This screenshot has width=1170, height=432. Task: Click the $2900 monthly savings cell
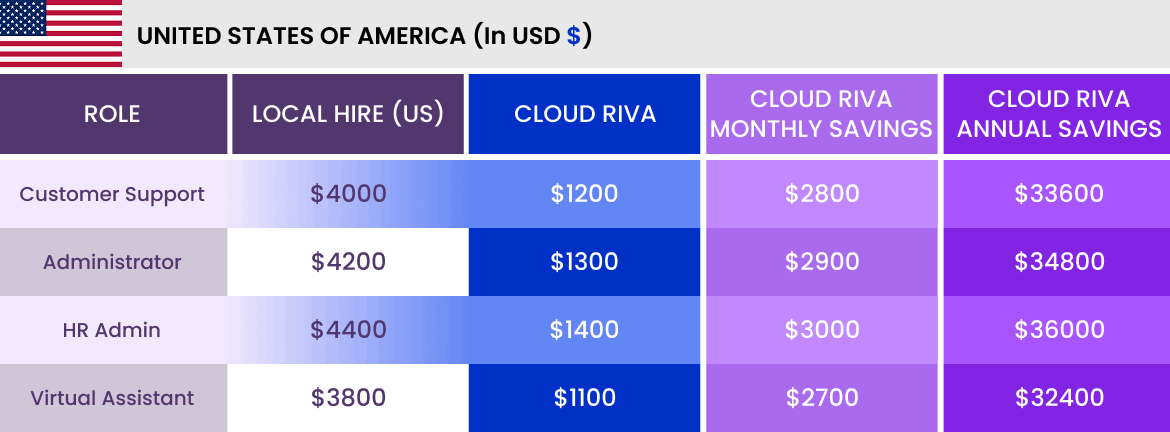pyautogui.click(x=822, y=262)
